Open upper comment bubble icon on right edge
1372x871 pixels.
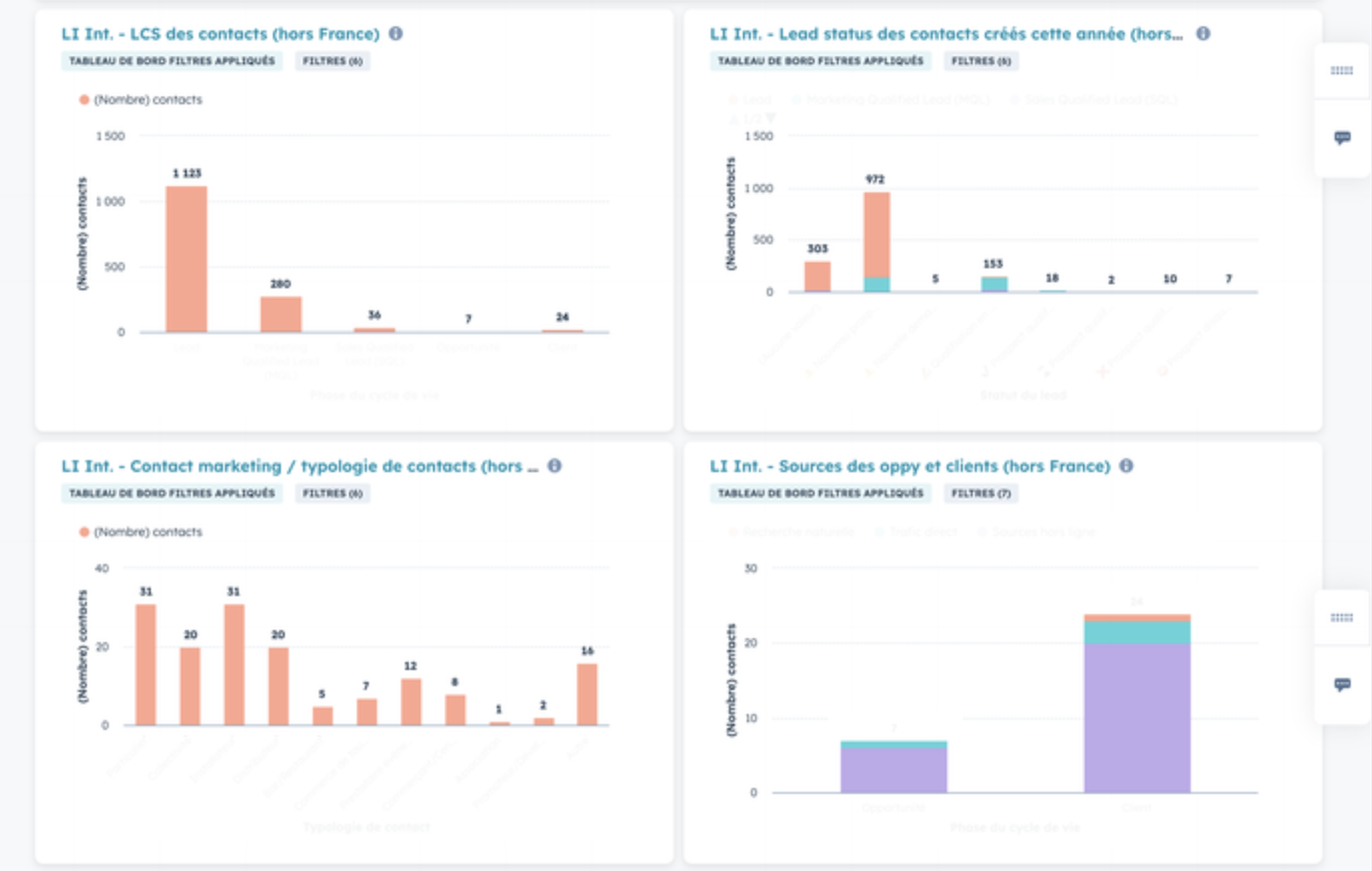(x=1342, y=138)
